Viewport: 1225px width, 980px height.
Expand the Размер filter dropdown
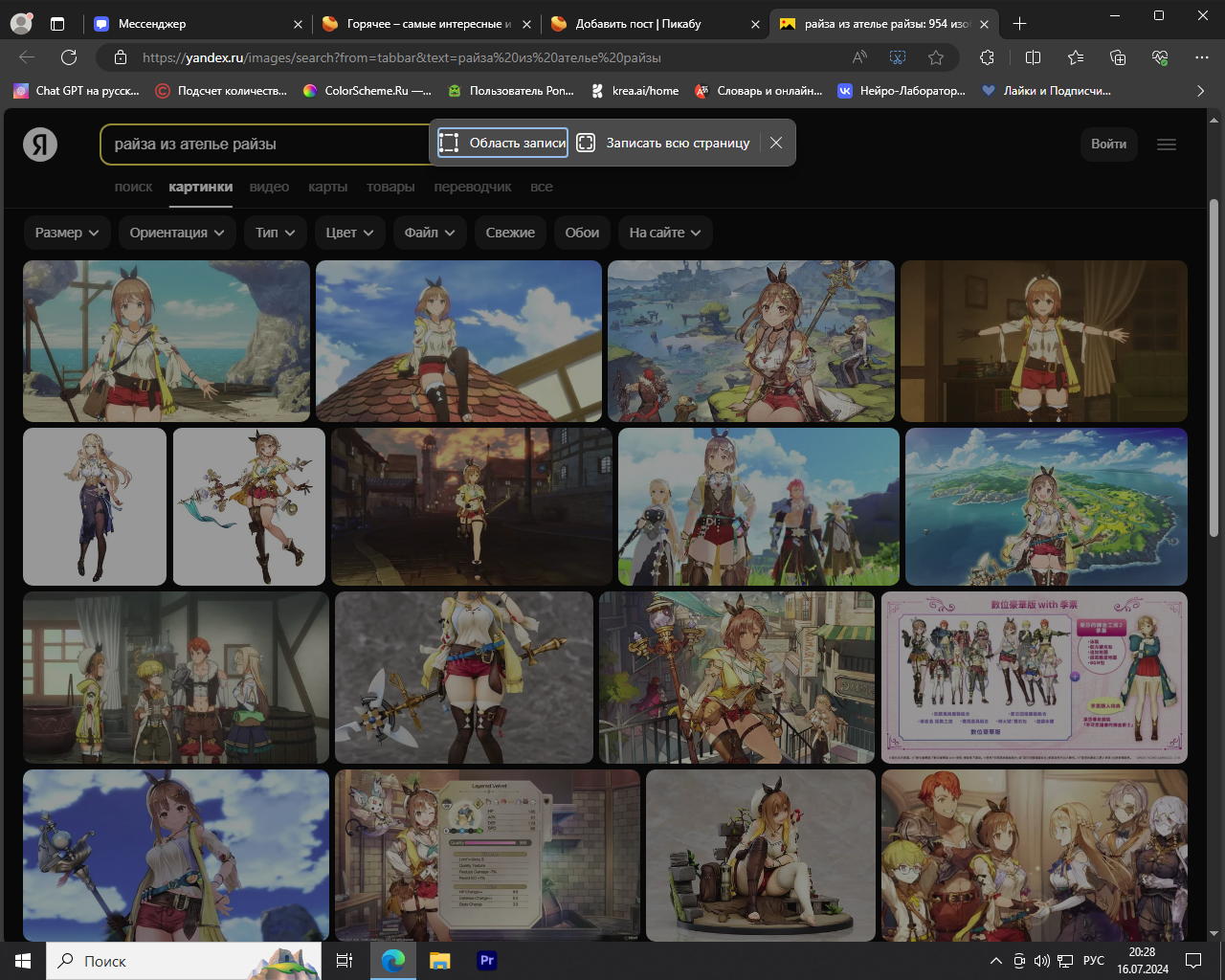tap(67, 233)
